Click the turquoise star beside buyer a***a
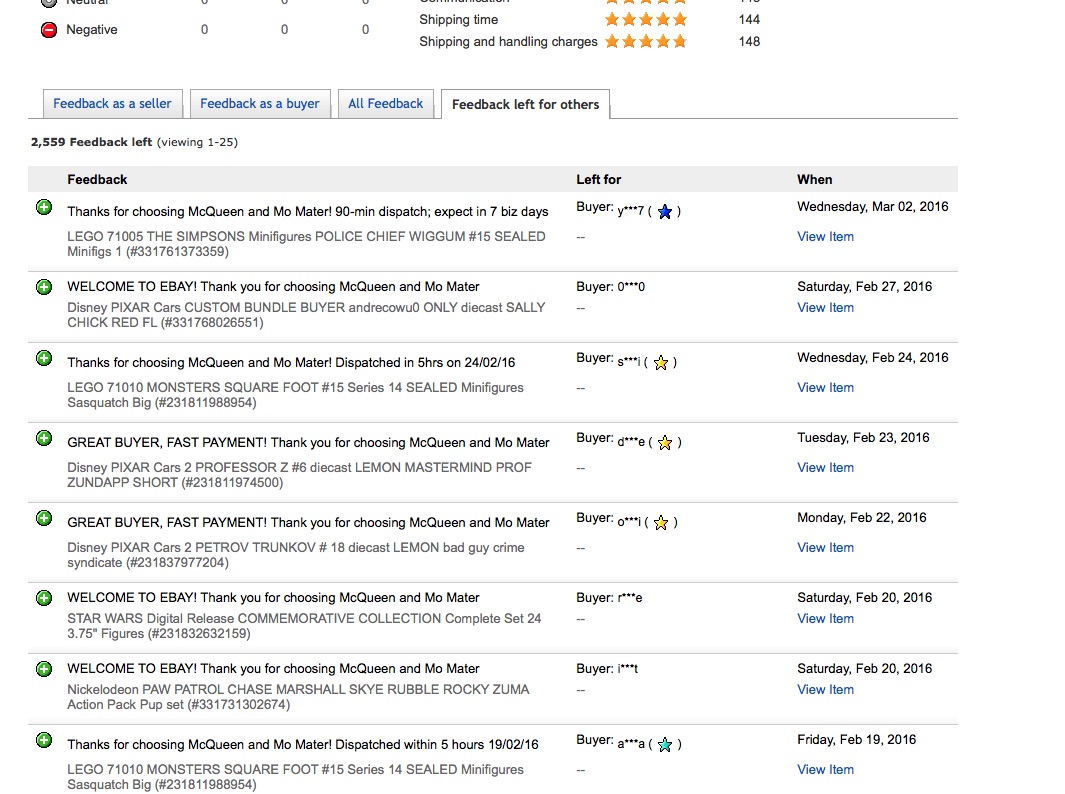 click(x=664, y=745)
